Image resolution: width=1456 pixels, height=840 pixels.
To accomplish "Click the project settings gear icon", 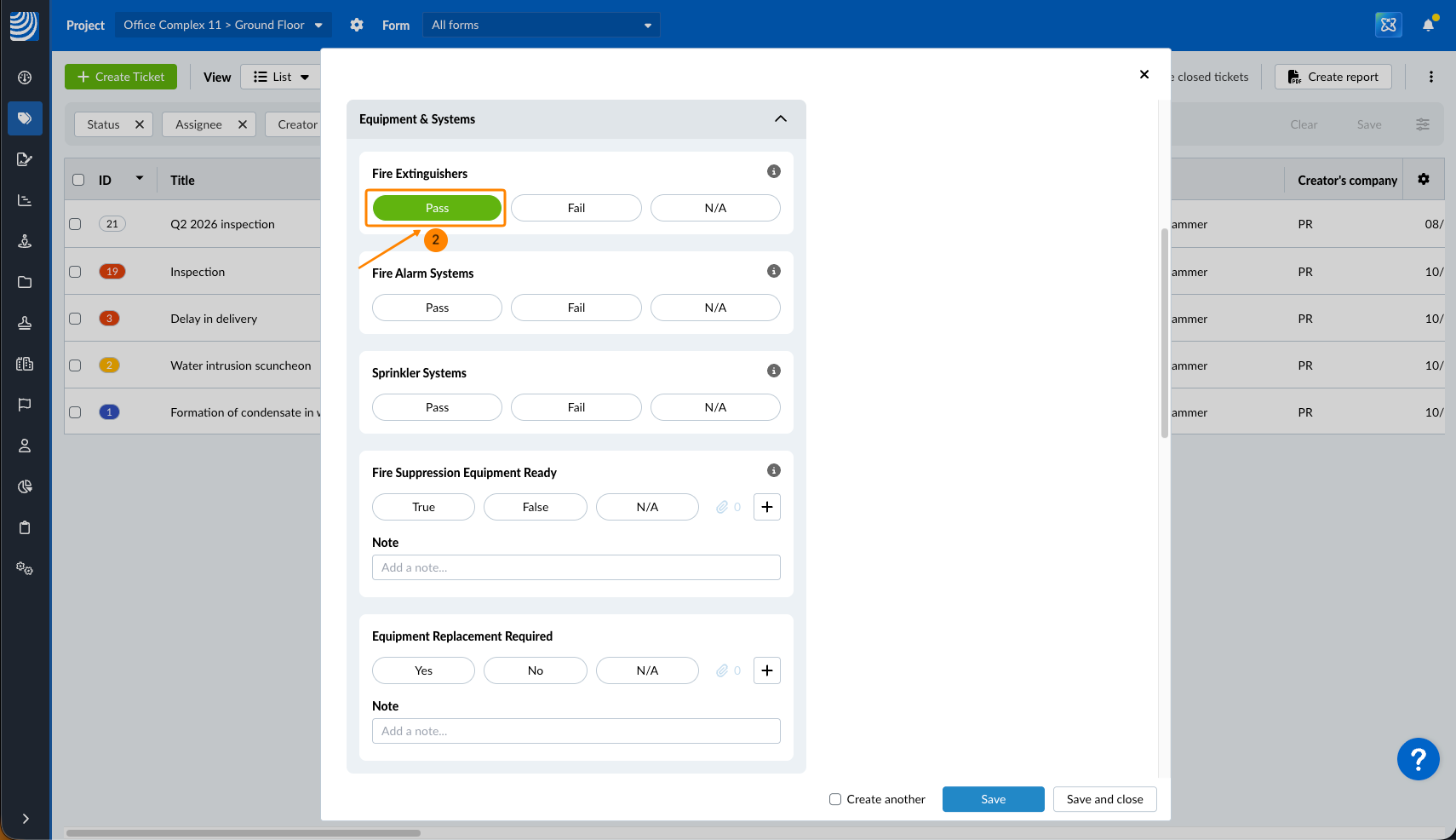I will 357,25.
